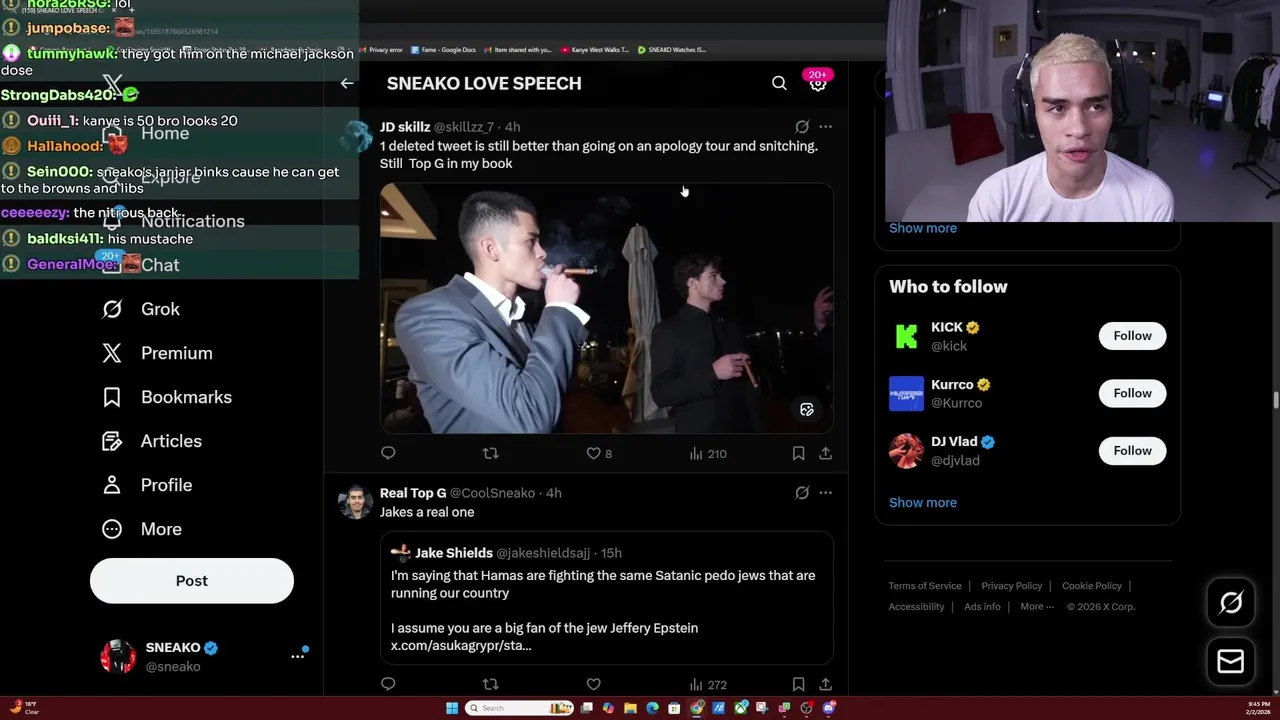Reply to Real Top G's post
Viewport: 1280px width, 720px height.
coord(388,684)
